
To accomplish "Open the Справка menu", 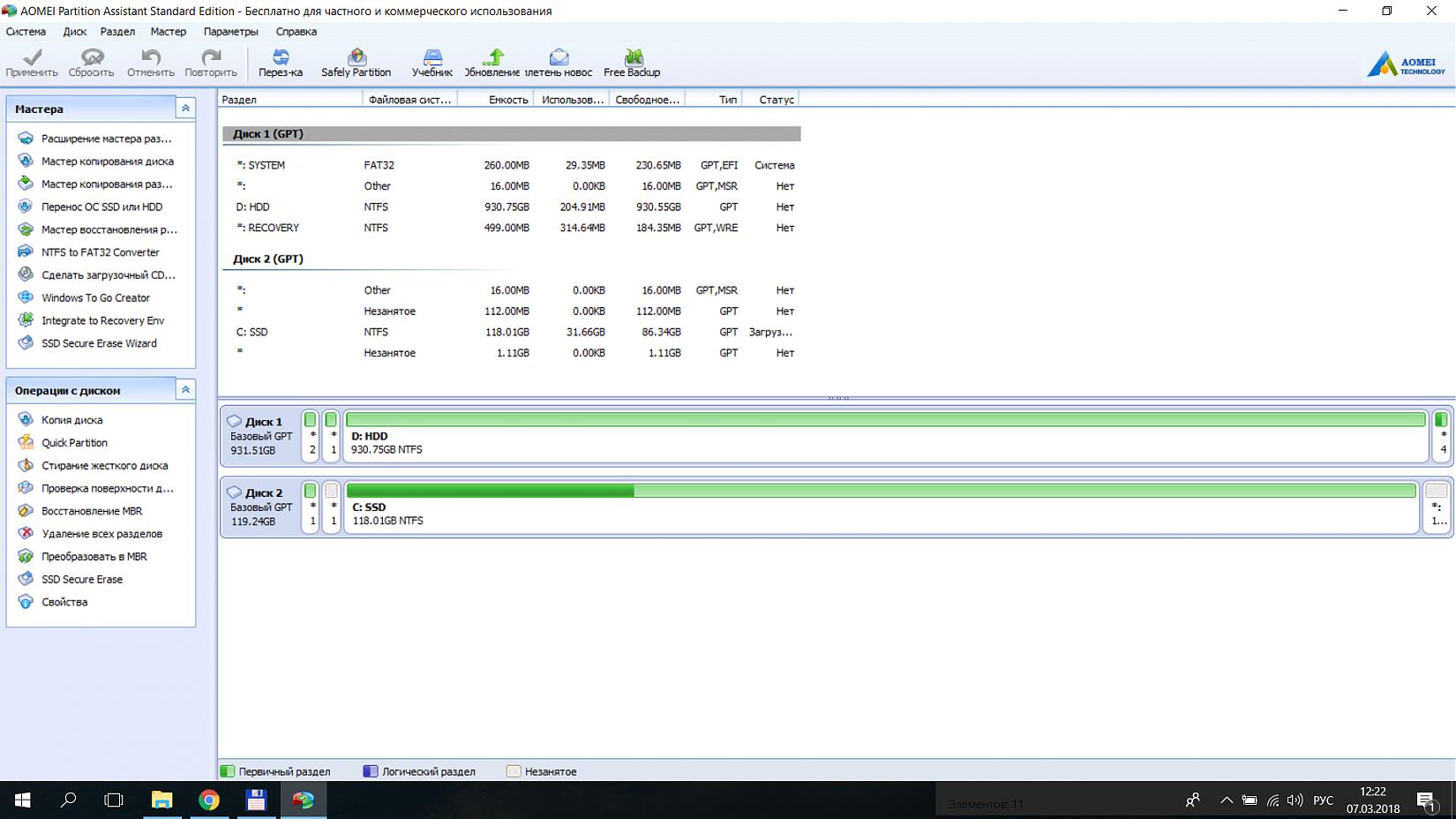I will point(296,32).
